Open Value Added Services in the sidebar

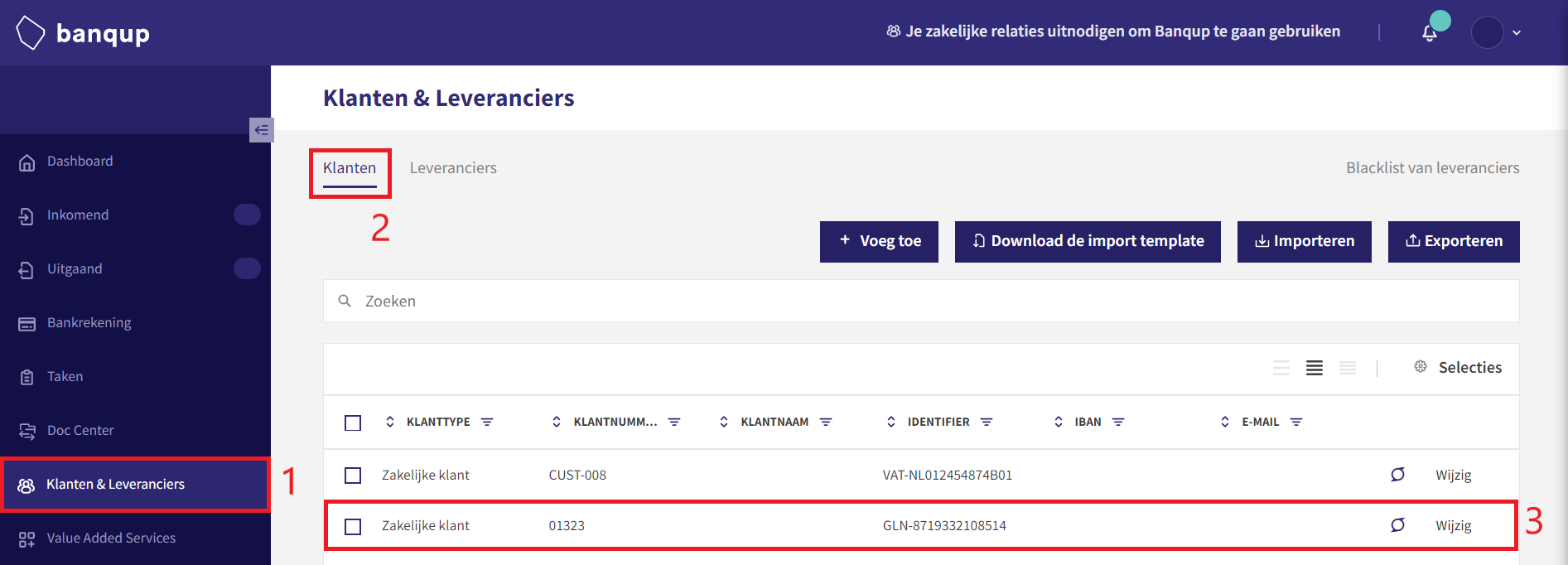pyautogui.click(x=111, y=538)
